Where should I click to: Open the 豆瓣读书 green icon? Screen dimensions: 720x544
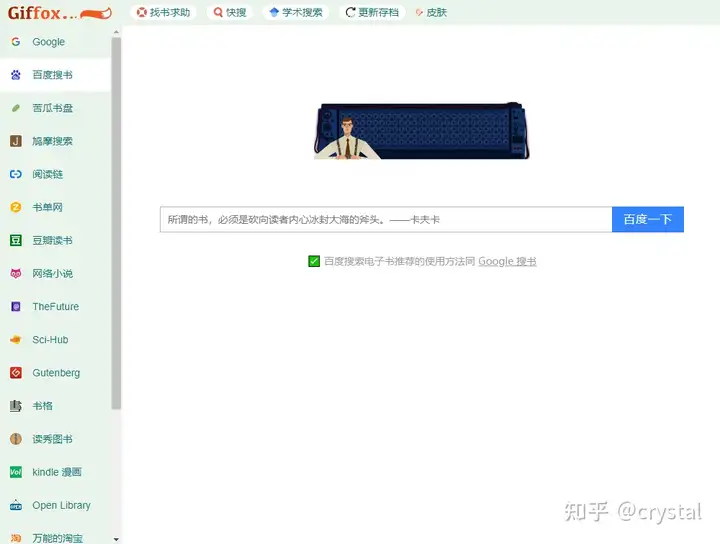[16, 240]
